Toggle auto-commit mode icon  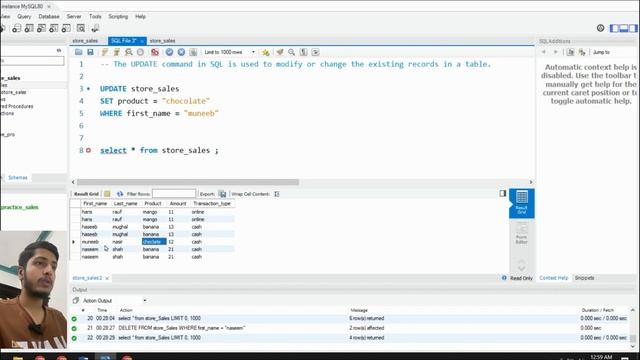tap(193, 52)
